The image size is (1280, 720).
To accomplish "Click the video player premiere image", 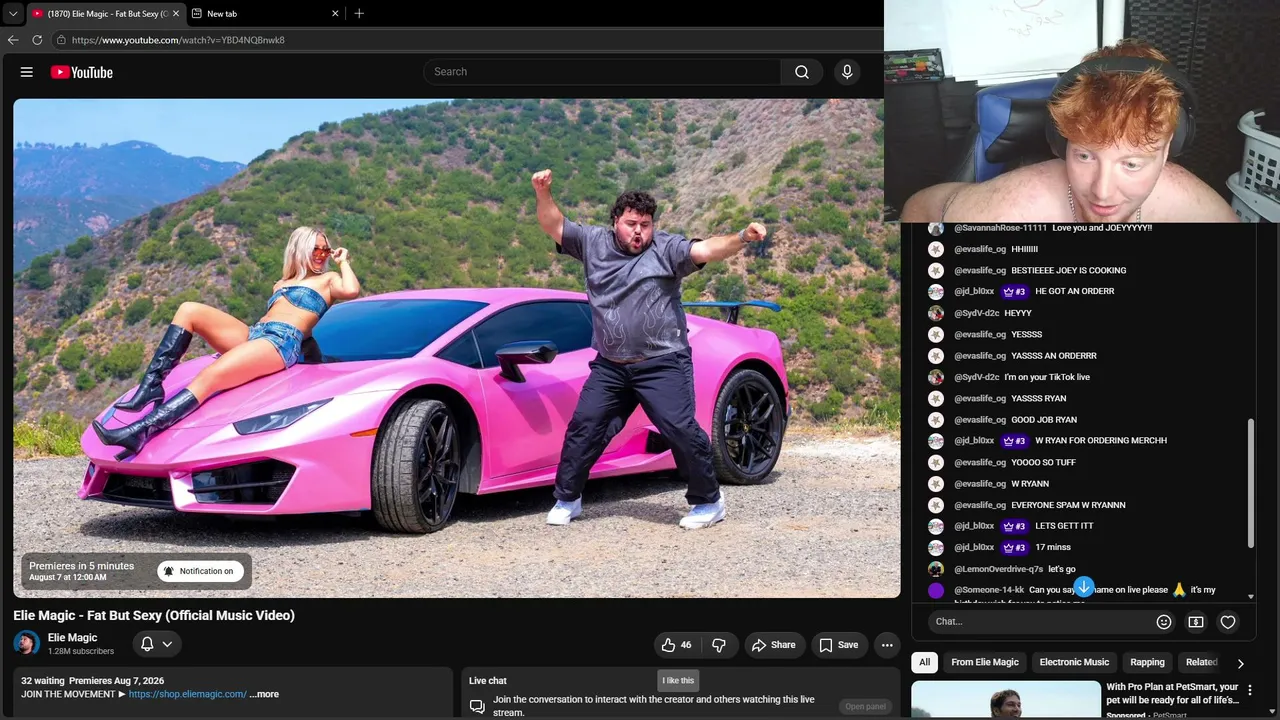I will 457,348.
